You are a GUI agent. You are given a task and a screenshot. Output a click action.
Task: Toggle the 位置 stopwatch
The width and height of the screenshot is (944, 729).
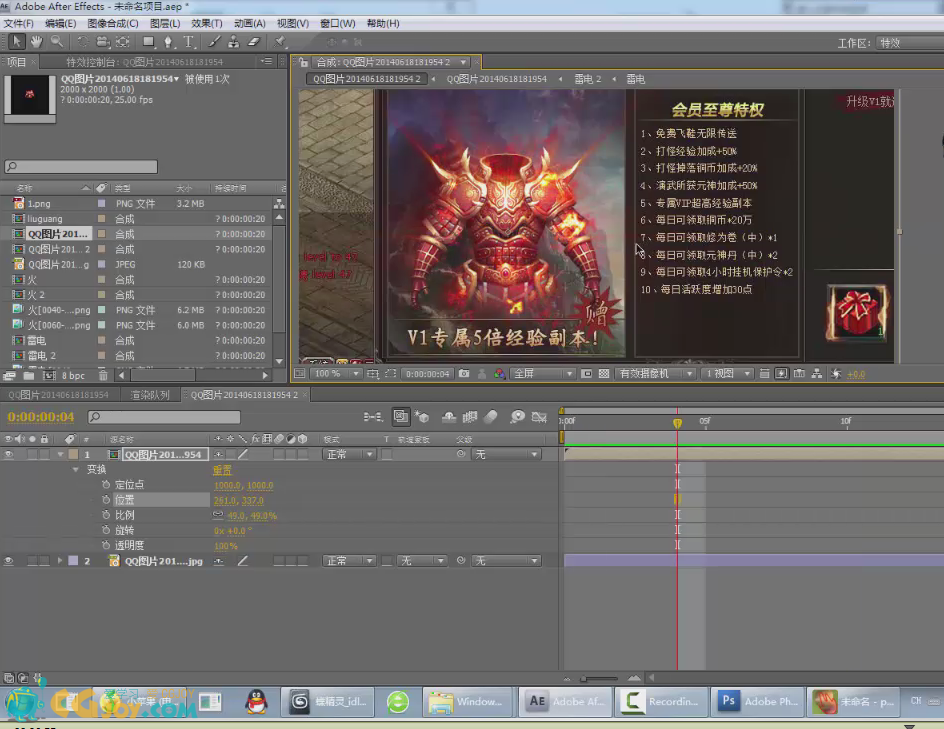point(106,500)
